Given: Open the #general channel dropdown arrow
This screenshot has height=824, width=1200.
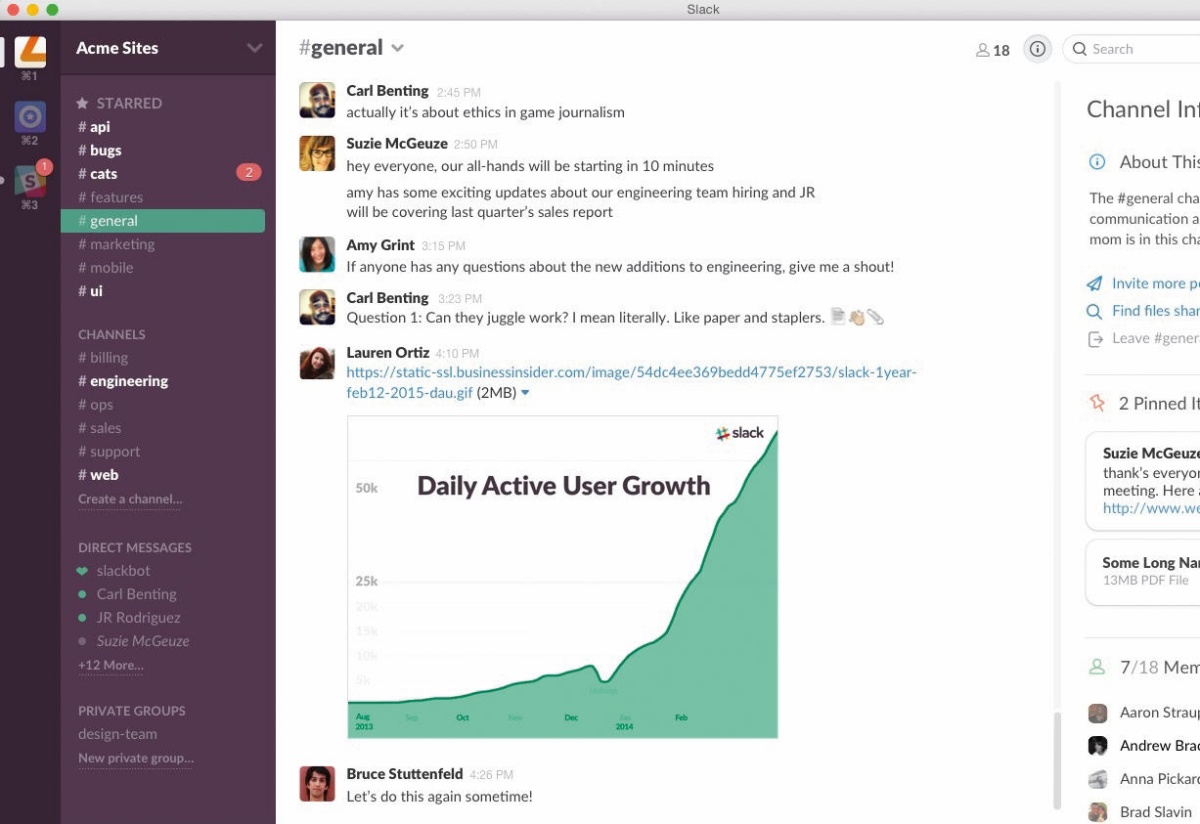Looking at the screenshot, I should (x=398, y=48).
